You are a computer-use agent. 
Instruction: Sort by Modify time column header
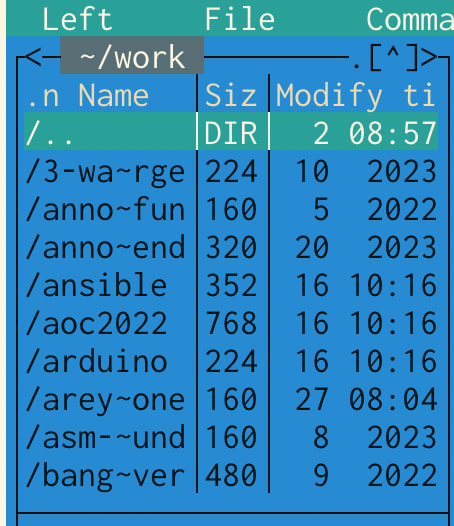point(355,96)
